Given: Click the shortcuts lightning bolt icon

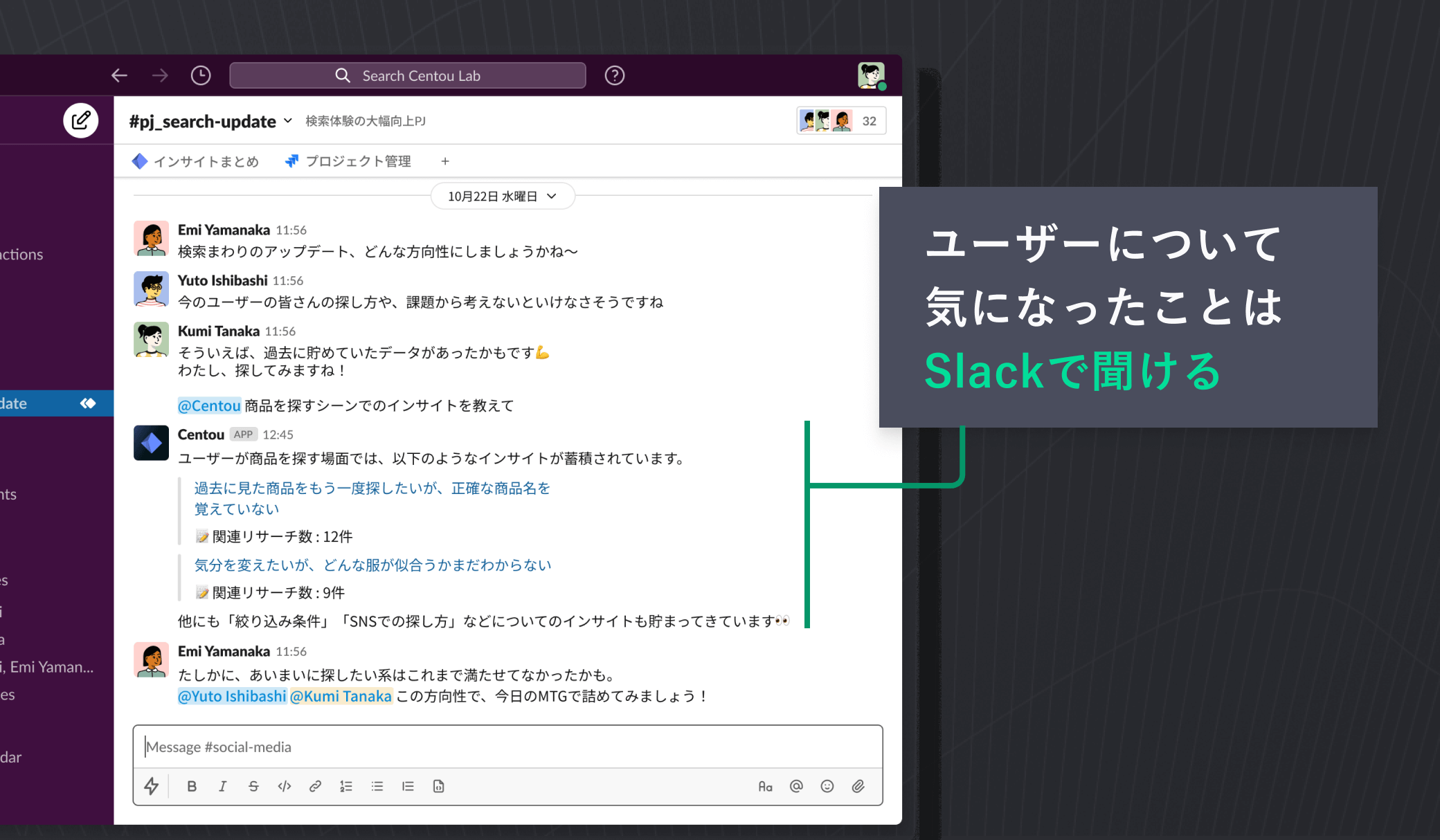Looking at the screenshot, I should (152, 786).
